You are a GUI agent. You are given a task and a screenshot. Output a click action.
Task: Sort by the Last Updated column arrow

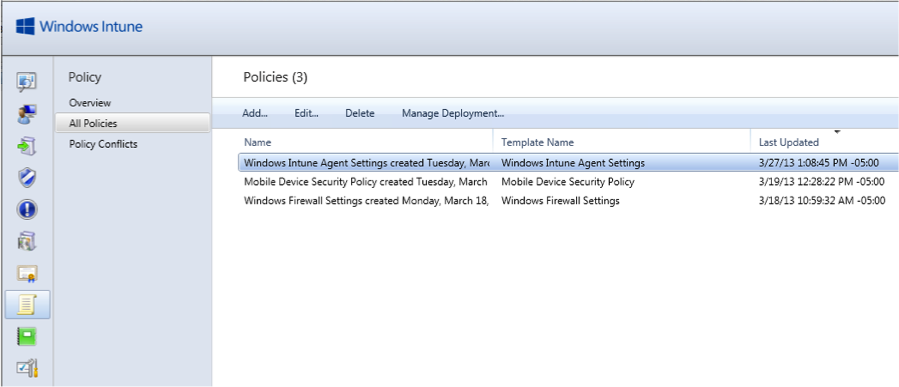coord(837,132)
